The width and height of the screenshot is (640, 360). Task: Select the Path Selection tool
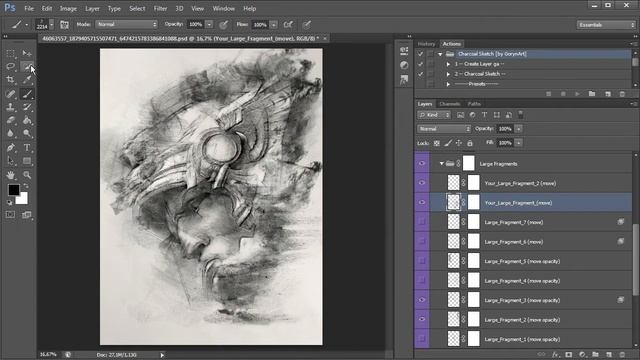[x=10, y=161]
